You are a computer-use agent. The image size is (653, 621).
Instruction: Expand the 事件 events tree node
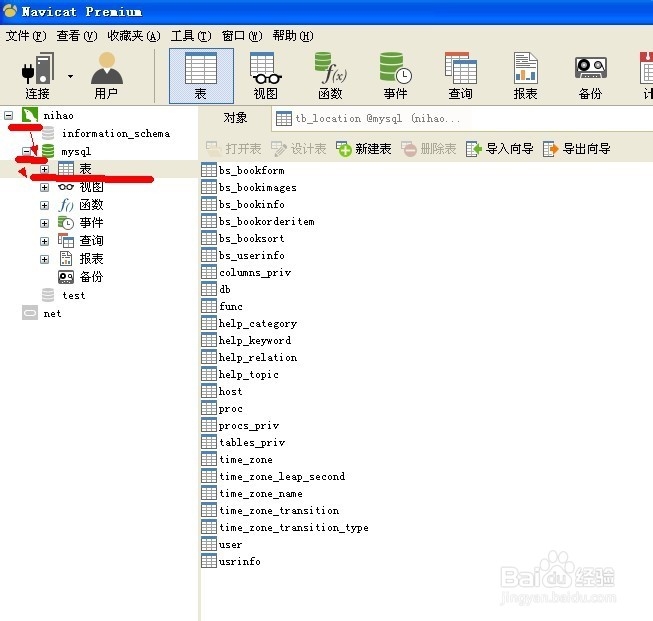coord(45,223)
